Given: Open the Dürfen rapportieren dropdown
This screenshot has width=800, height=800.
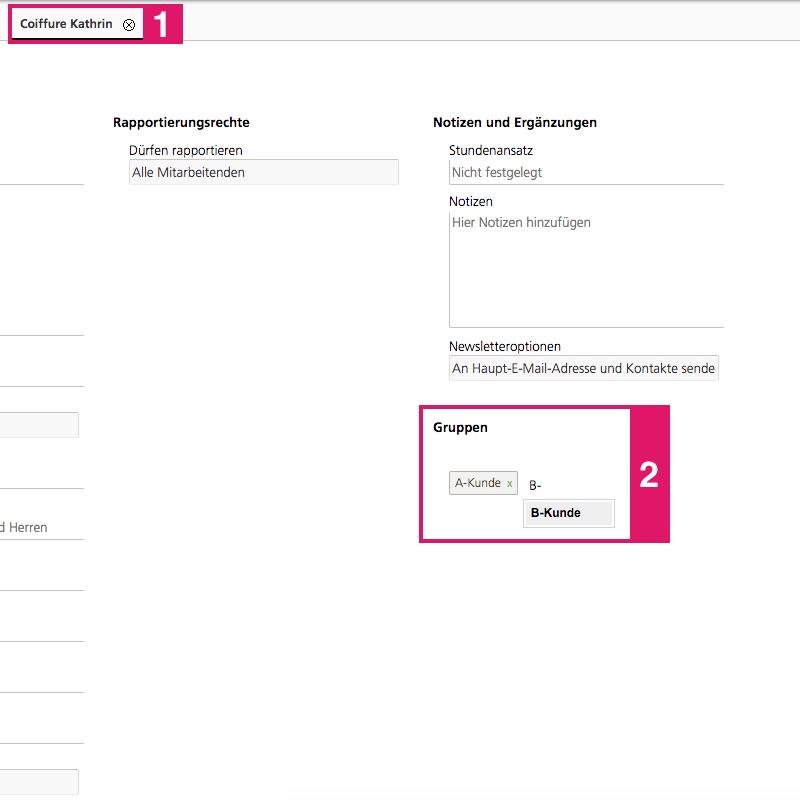Looking at the screenshot, I should 264,172.
